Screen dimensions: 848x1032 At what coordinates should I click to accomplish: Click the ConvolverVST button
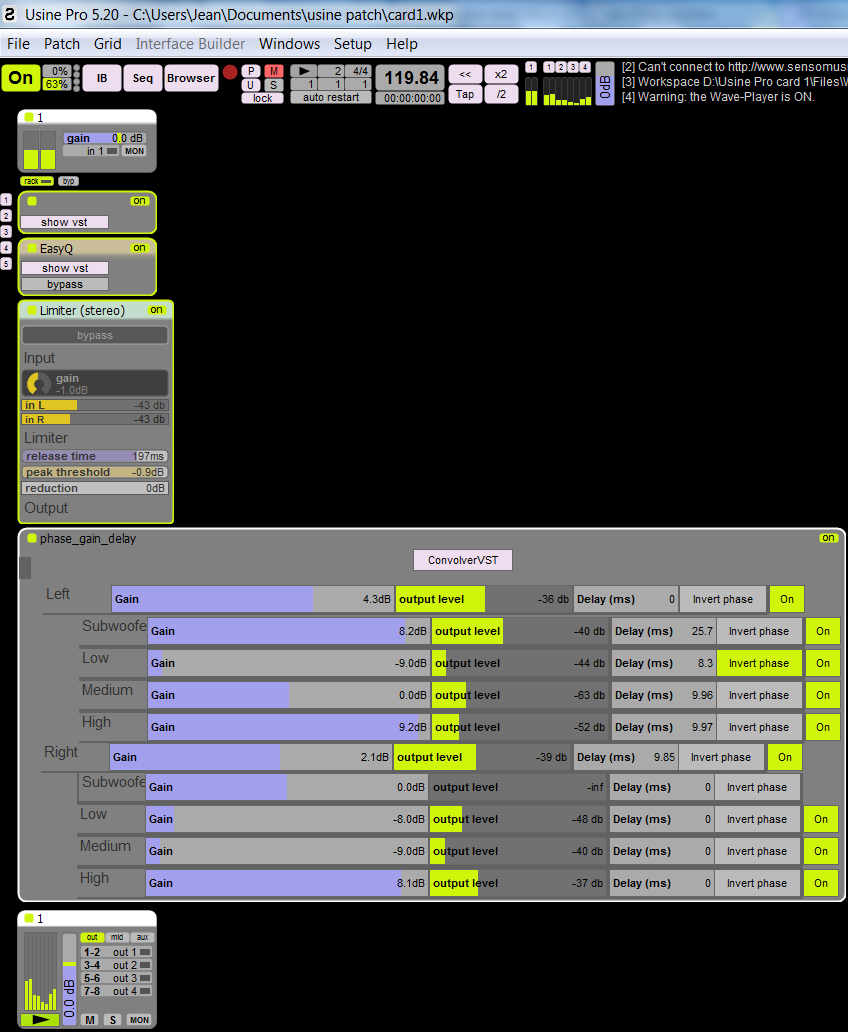click(463, 560)
